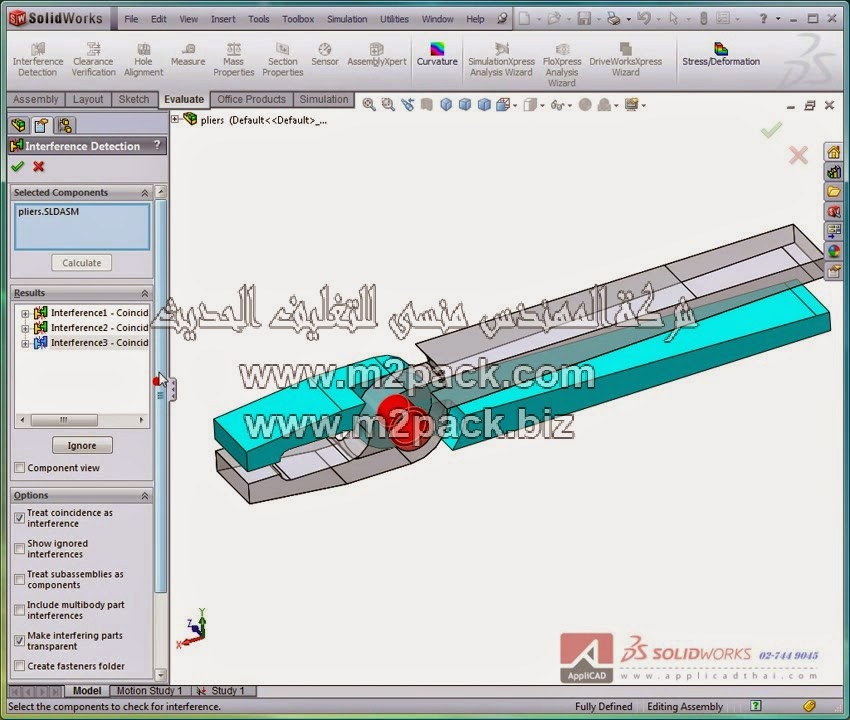The width and height of the screenshot is (850, 720).
Task: Click the panel vertical scrollbar down arrow
Action: (x=160, y=675)
